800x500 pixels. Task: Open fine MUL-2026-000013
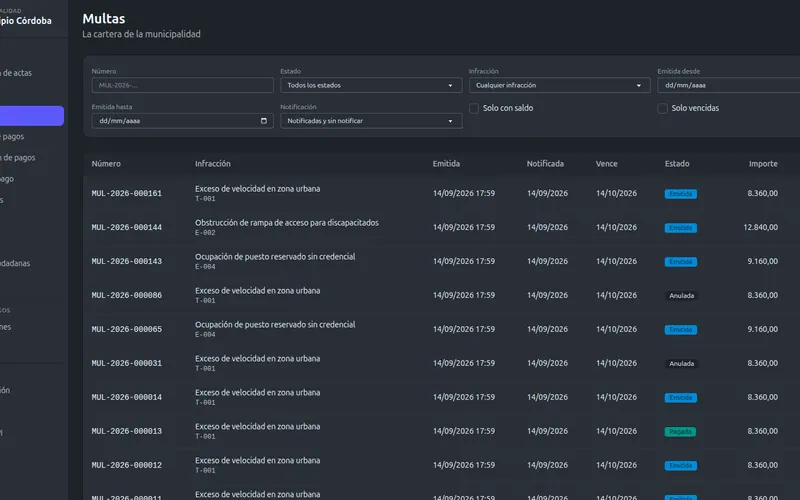(127, 431)
